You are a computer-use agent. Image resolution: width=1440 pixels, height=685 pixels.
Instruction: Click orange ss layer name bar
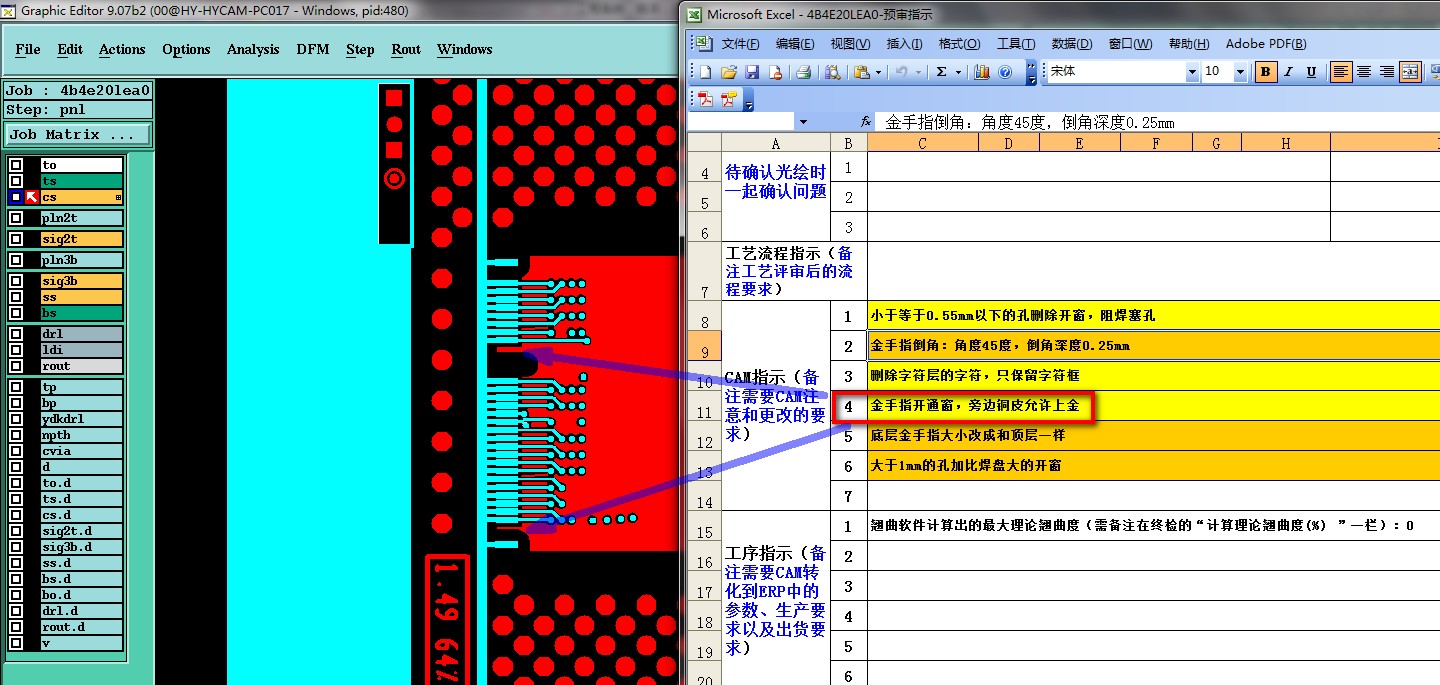(x=81, y=297)
